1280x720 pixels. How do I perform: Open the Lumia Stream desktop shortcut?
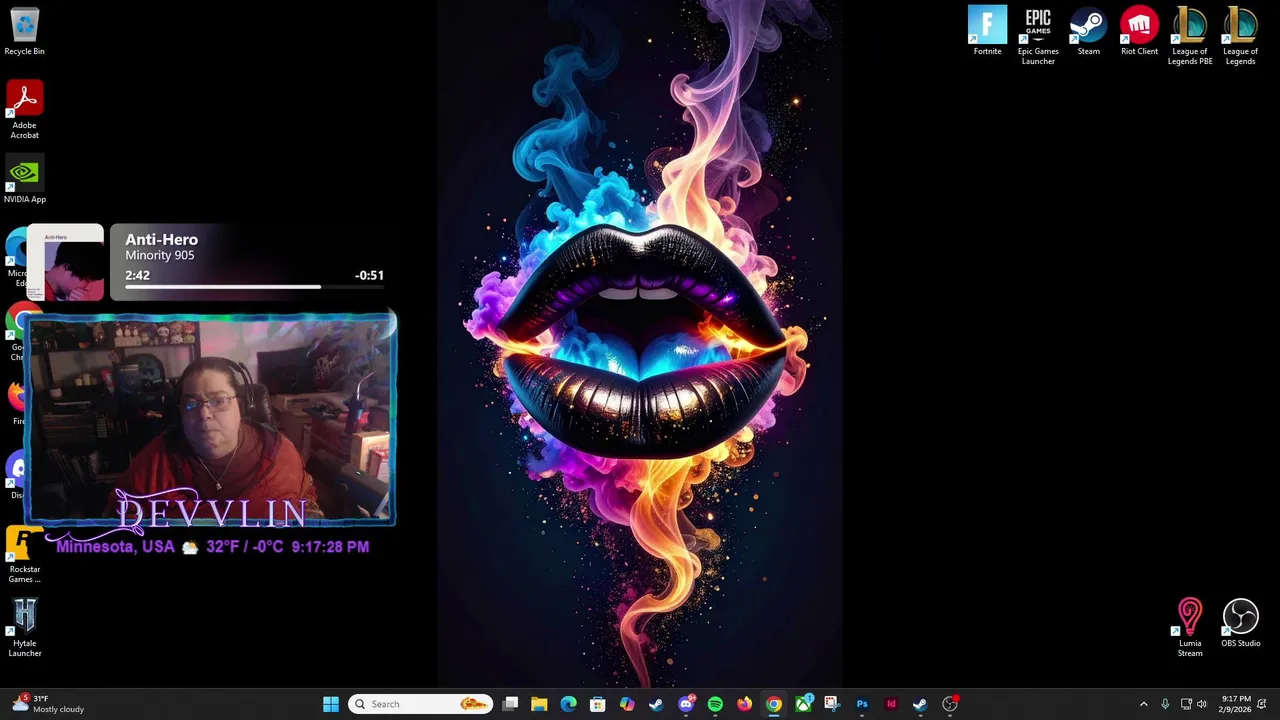[x=1190, y=628]
